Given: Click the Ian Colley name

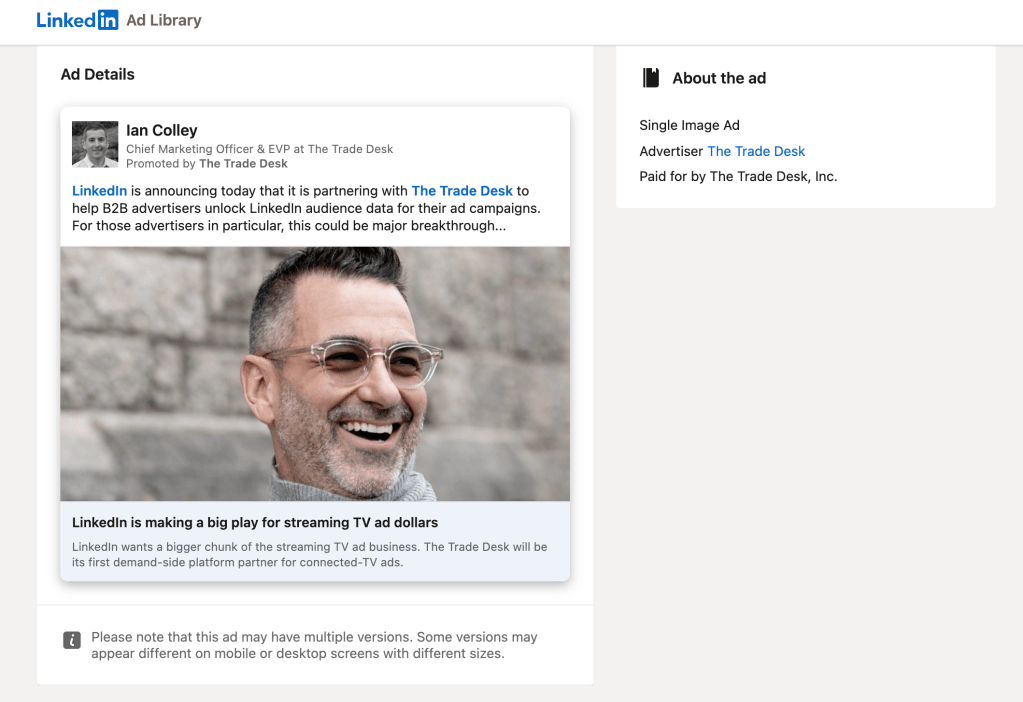Looking at the screenshot, I should click(x=162, y=130).
